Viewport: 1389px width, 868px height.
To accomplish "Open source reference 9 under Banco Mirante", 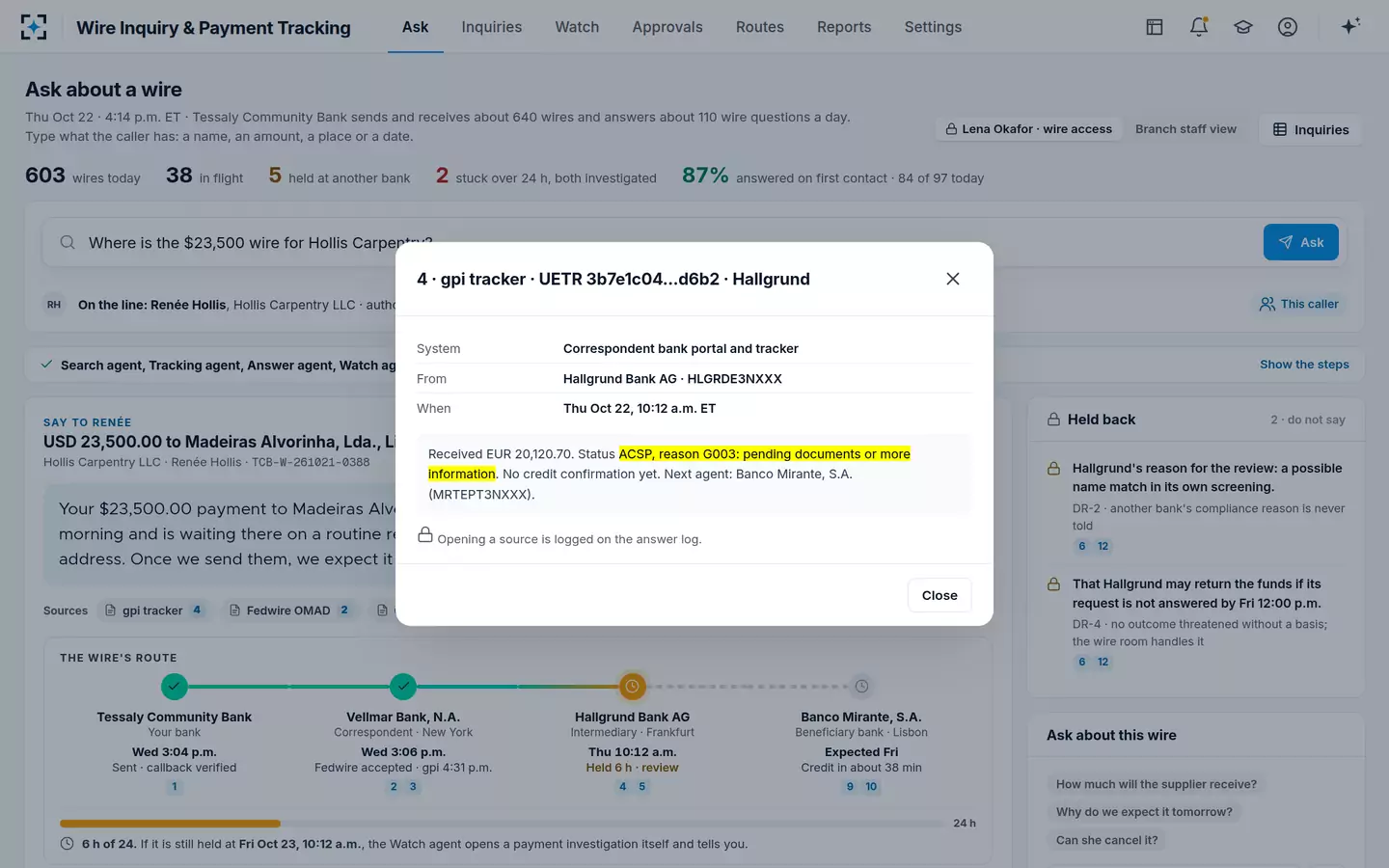I will click(x=850, y=787).
